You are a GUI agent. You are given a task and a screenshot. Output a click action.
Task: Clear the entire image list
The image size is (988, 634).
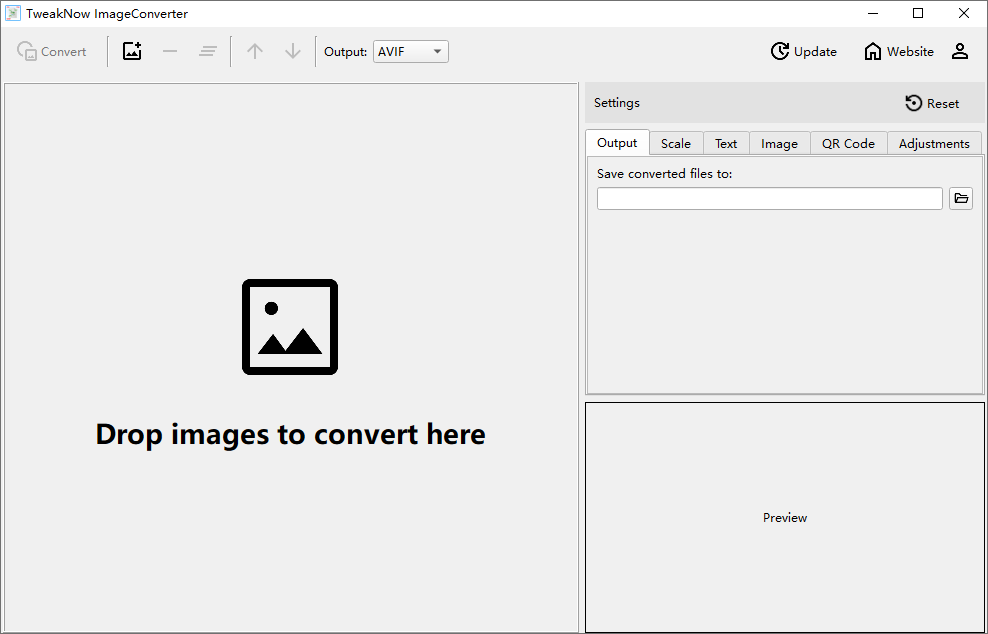208,50
